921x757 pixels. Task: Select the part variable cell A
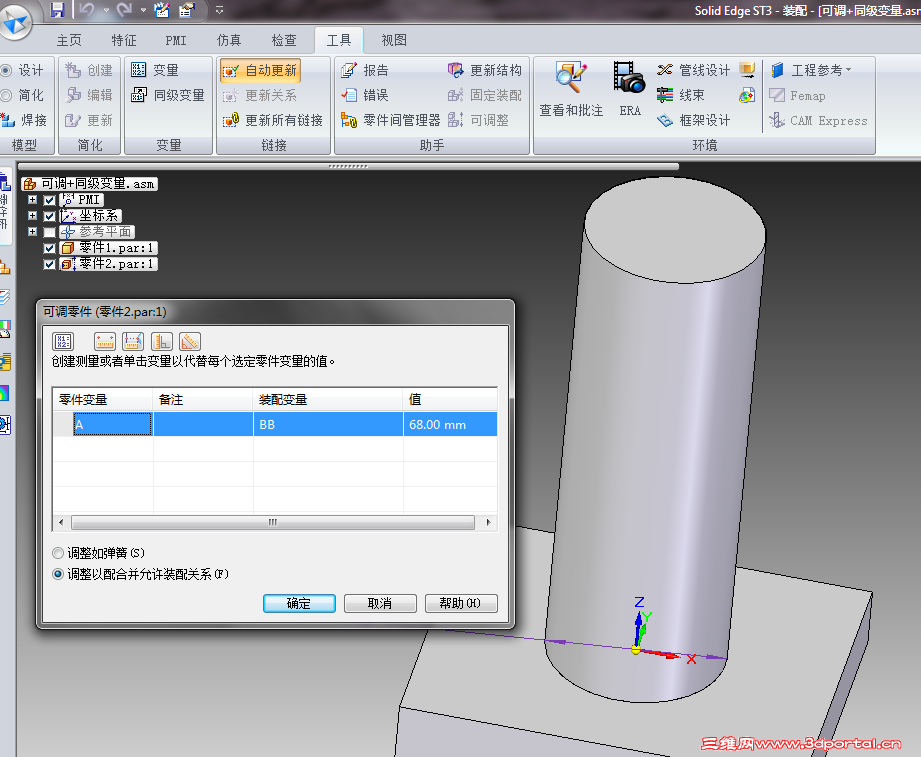click(112, 424)
